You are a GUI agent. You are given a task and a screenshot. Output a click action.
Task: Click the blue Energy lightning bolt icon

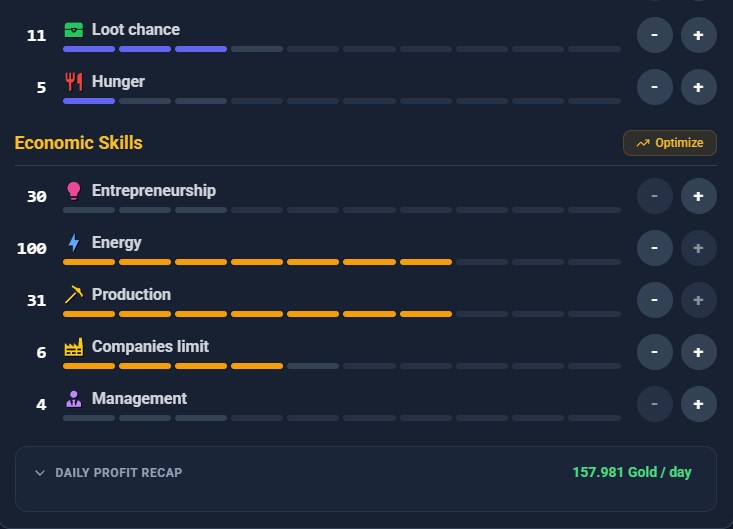[74, 243]
